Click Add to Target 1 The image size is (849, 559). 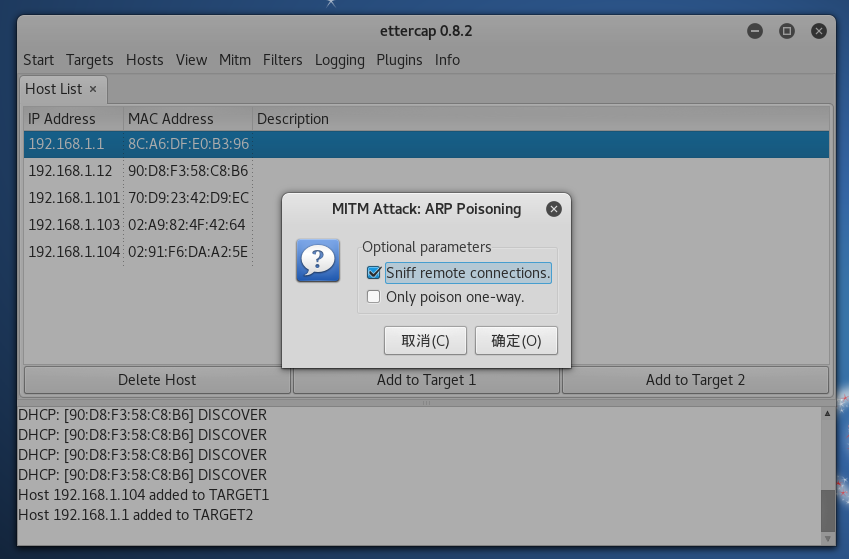pyautogui.click(x=426, y=380)
